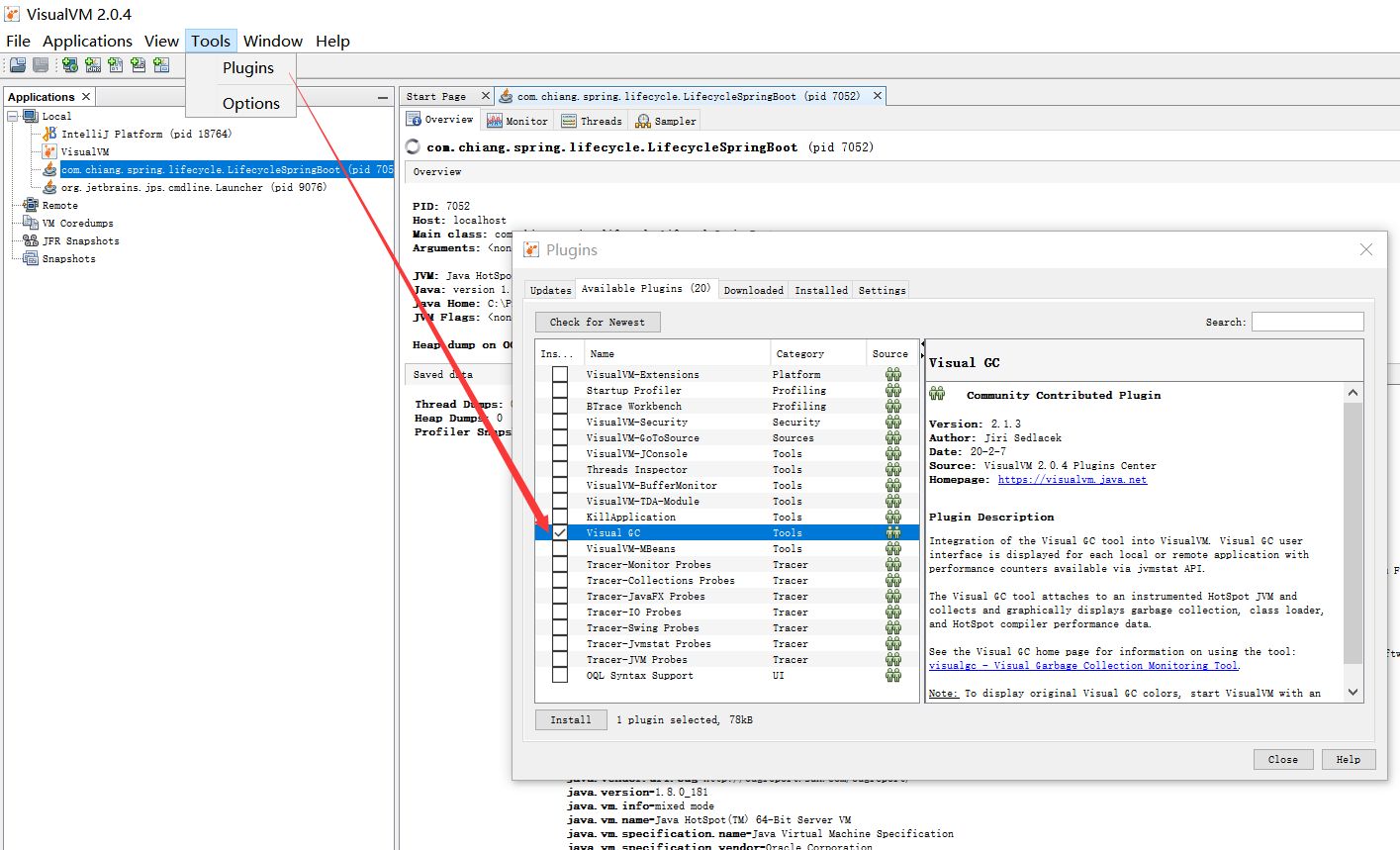Click the Local computer icon in Applications tree
The image size is (1400, 850).
coord(31,116)
